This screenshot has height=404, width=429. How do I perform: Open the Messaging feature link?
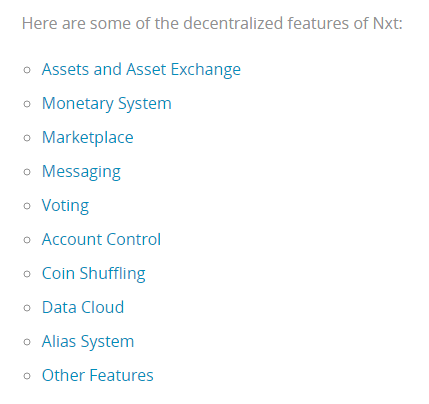coord(81,172)
